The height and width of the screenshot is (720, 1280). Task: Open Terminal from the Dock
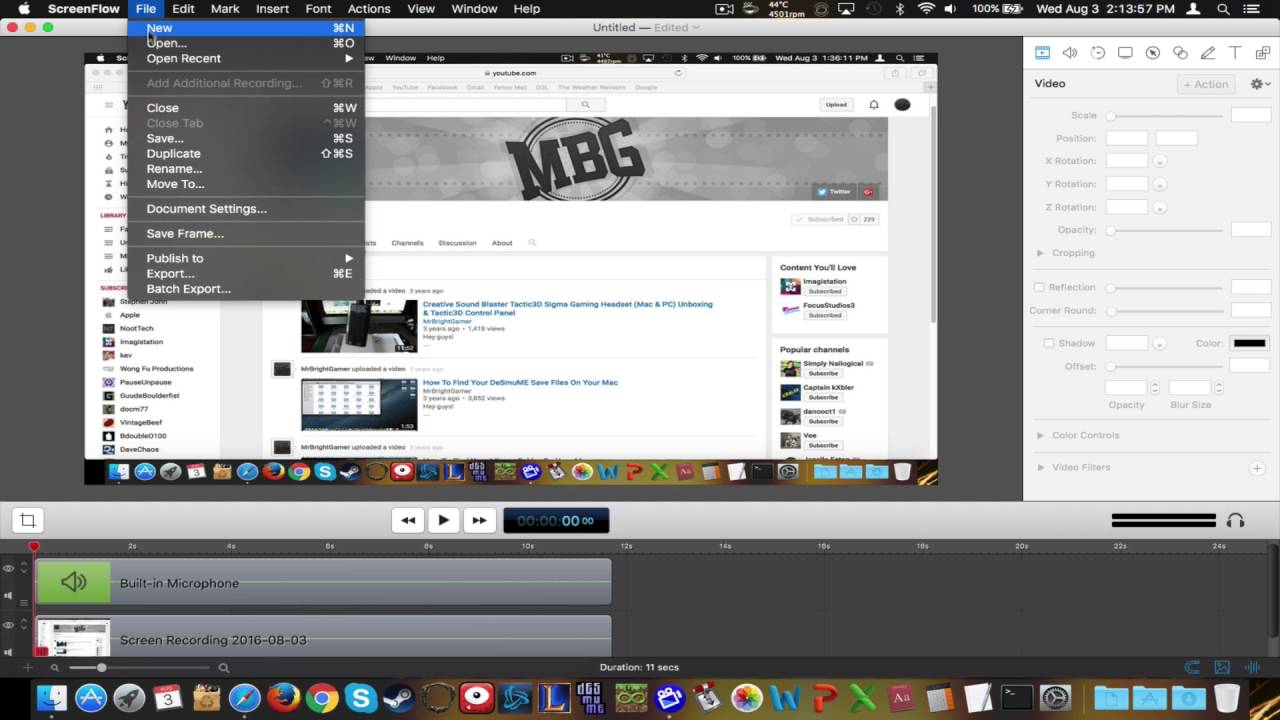click(1017, 697)
